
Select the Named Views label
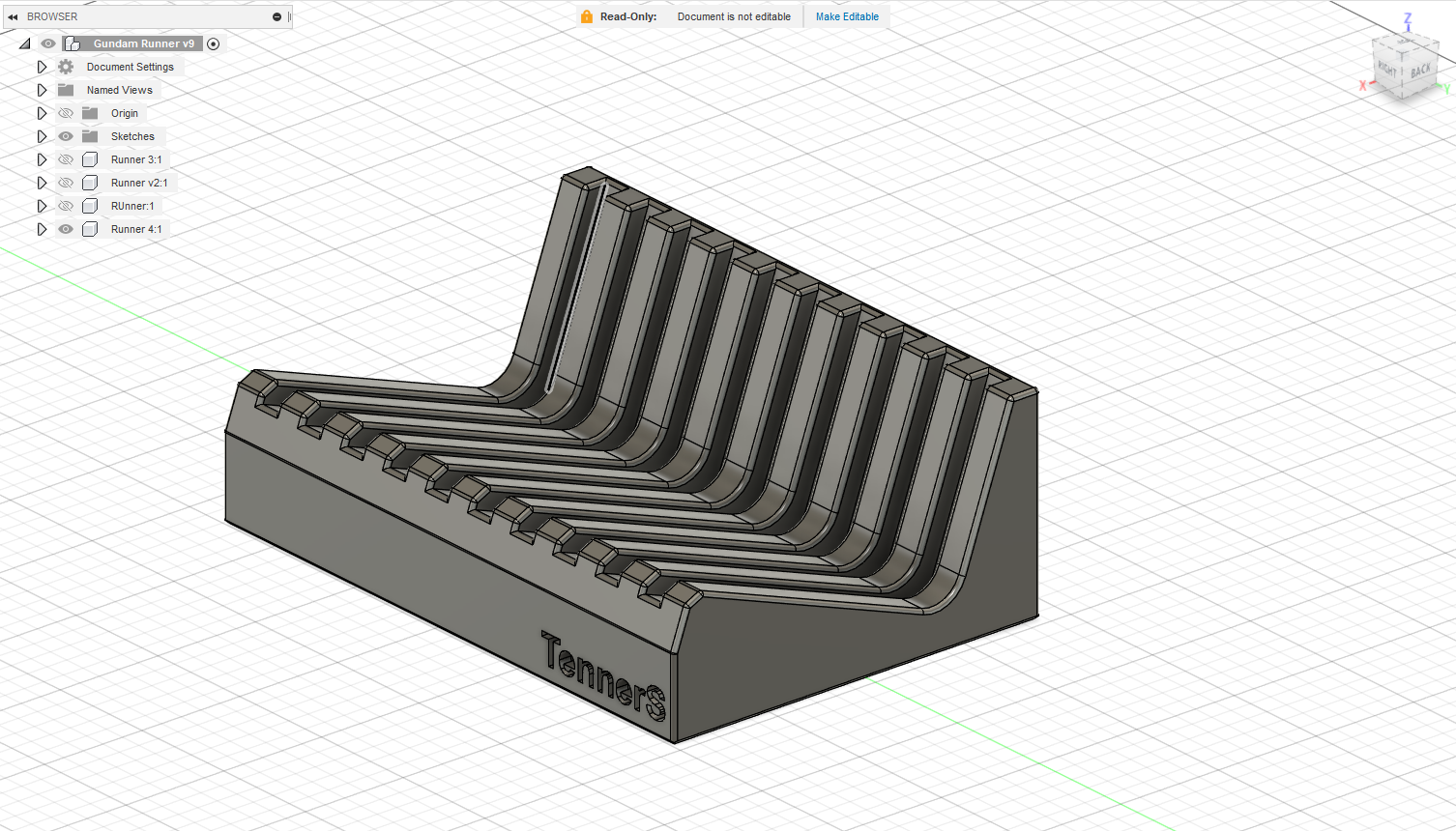120,90
